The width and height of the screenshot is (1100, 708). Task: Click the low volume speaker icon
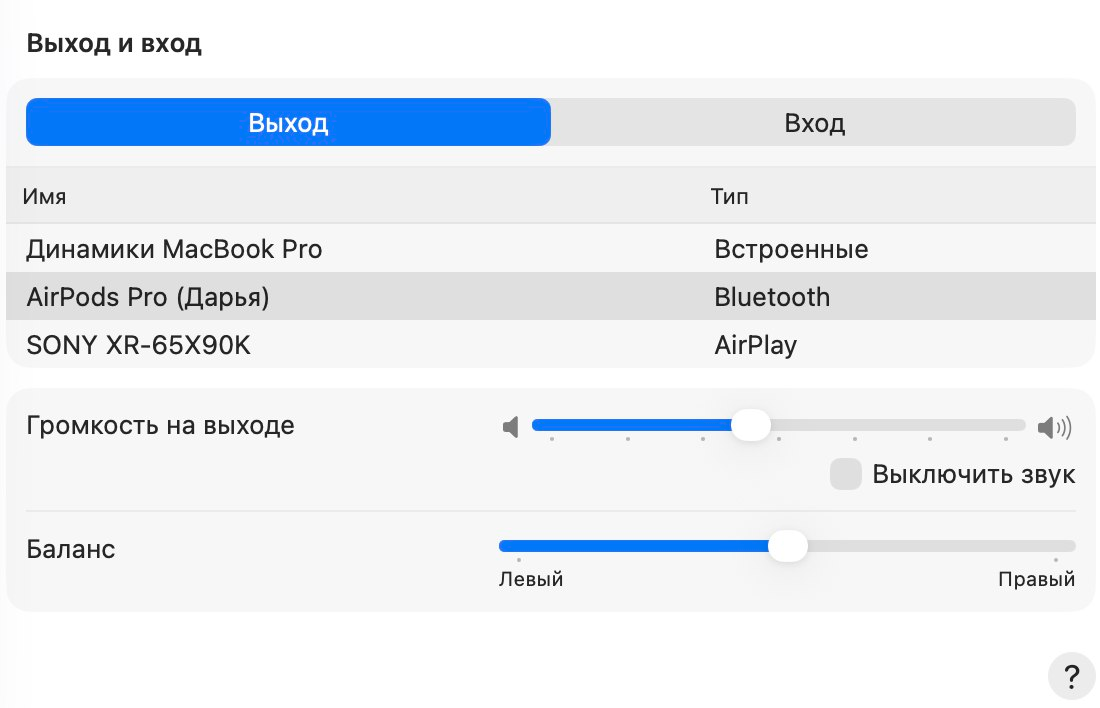pyautogui.click(x=511, y=428)
